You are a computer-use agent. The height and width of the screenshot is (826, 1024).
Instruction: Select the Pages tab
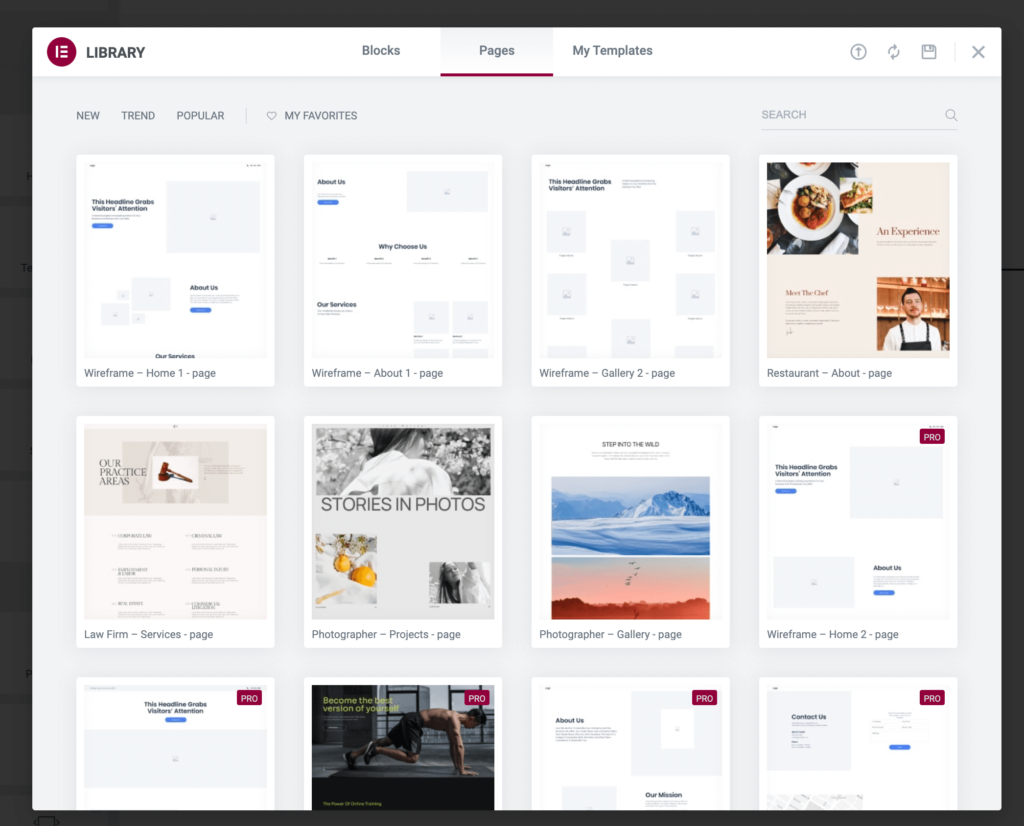[496, 50]
